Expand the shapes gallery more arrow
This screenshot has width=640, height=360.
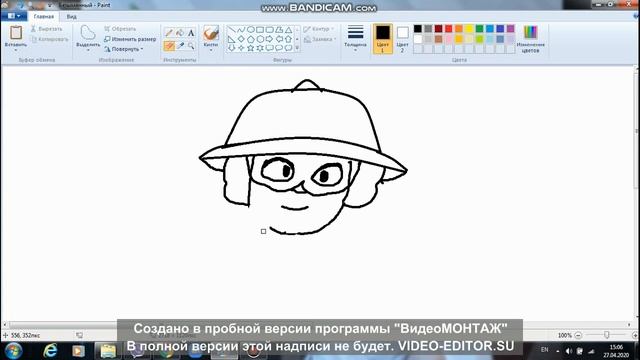coord(297,48)
